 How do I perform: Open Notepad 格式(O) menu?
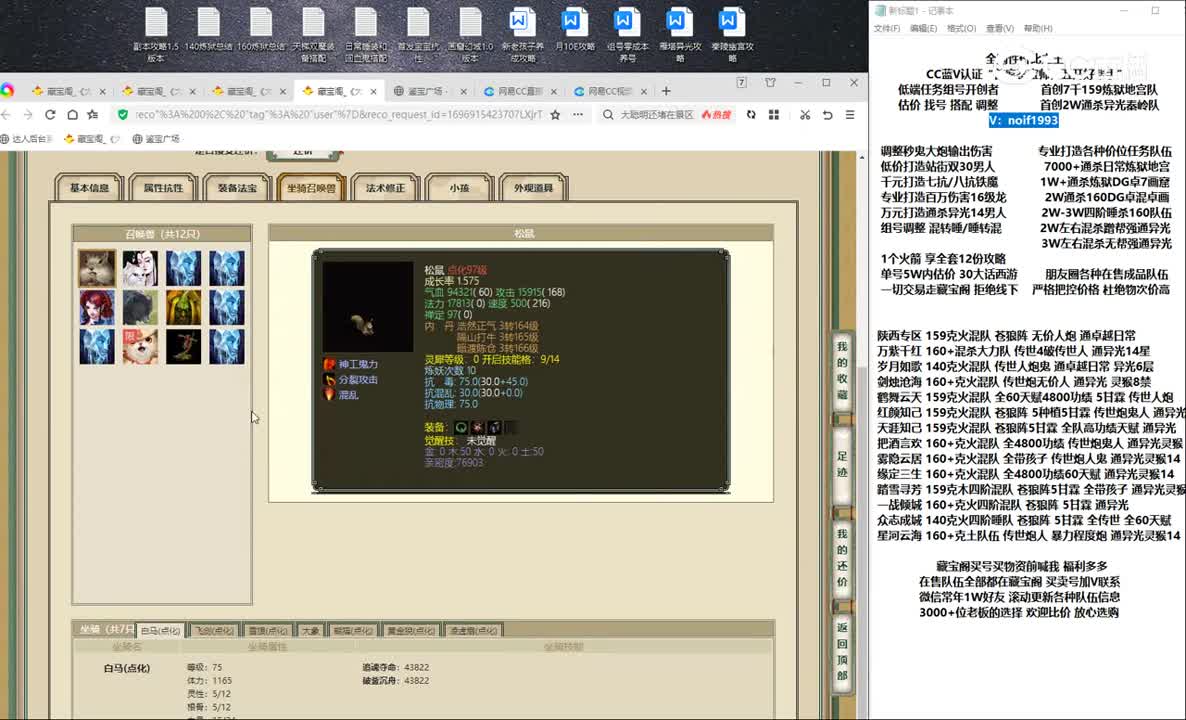coord(961,28)
